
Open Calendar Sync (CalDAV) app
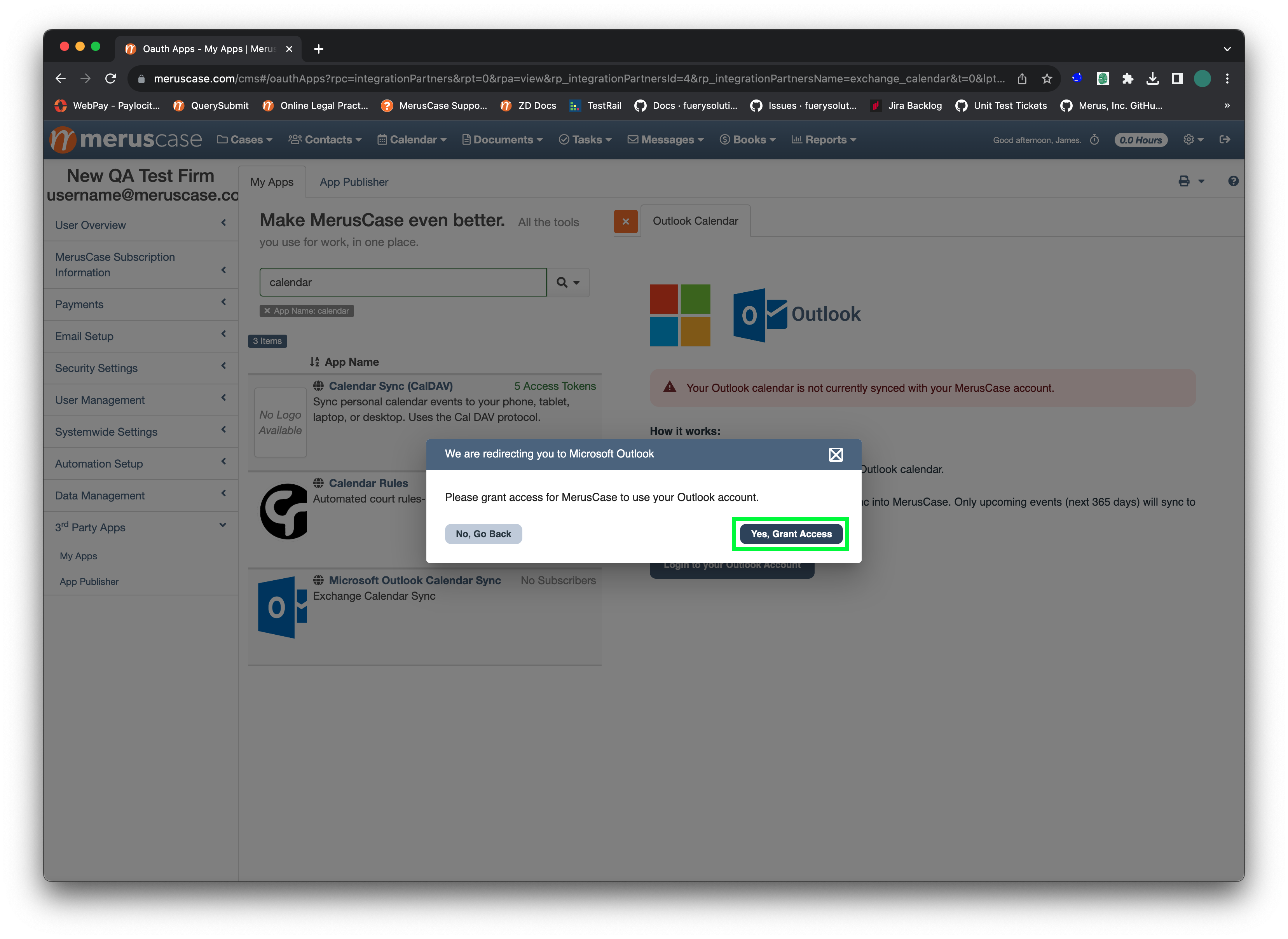(391, 386)
